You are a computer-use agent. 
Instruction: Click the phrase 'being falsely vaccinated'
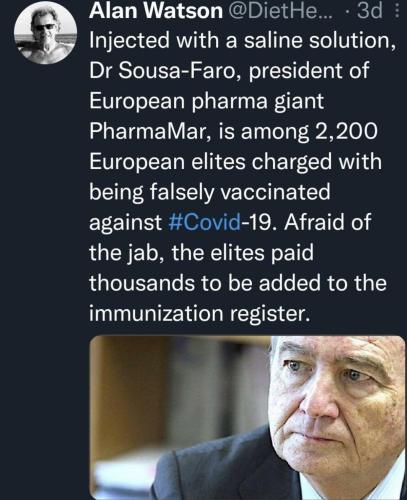pyautogui.click(x=210, y=192)
